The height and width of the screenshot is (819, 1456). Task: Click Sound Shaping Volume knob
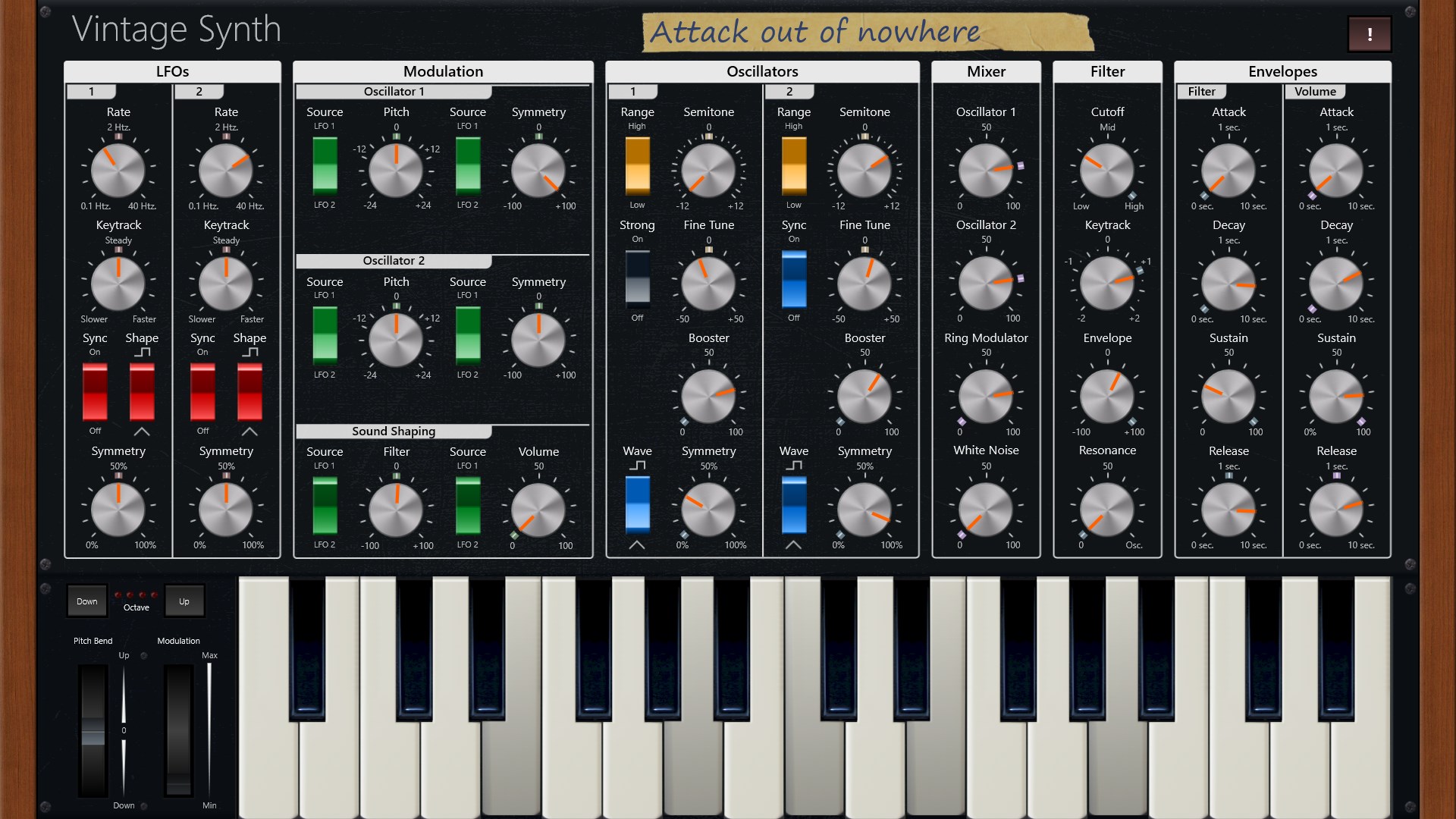538,509
